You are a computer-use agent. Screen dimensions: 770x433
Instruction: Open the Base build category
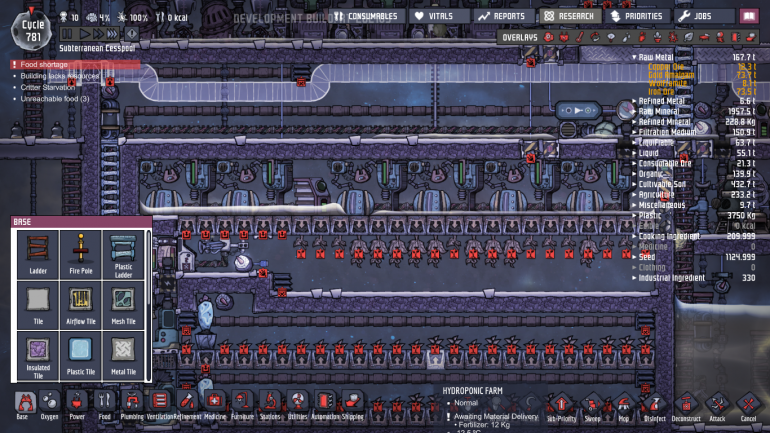coord(23,405)
